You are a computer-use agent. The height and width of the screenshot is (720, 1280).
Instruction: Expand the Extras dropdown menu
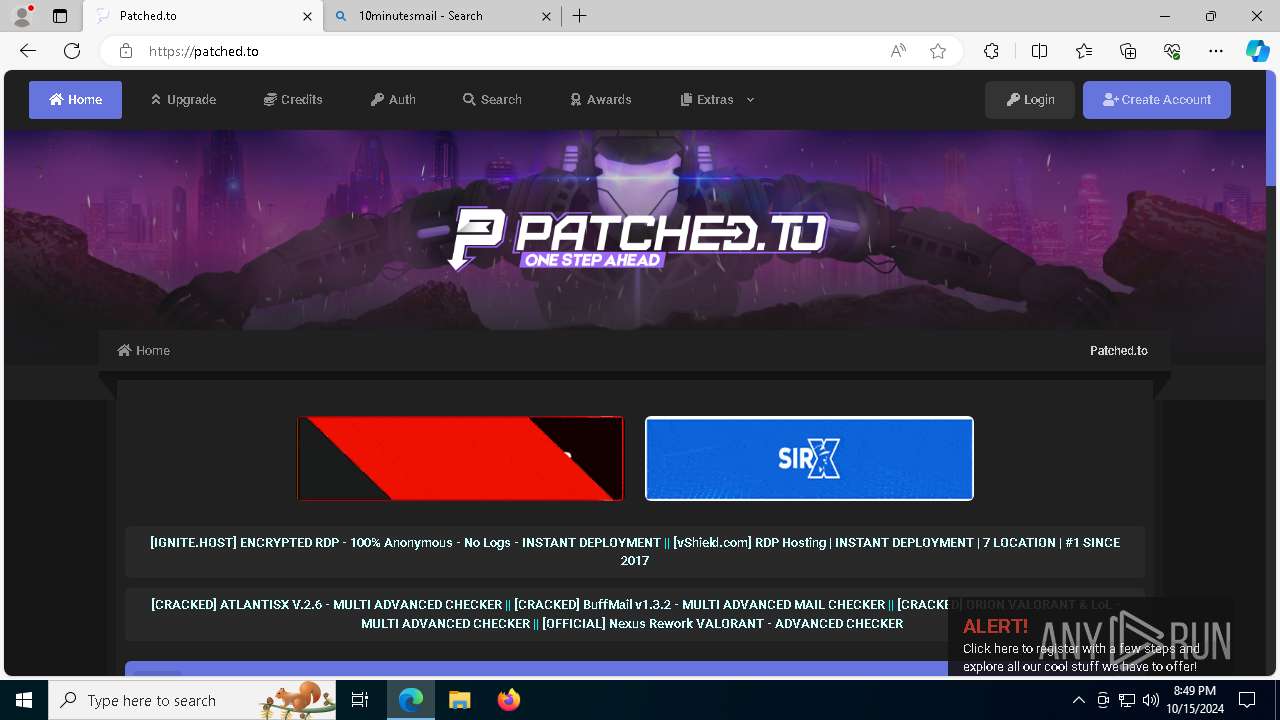(717, 100)
